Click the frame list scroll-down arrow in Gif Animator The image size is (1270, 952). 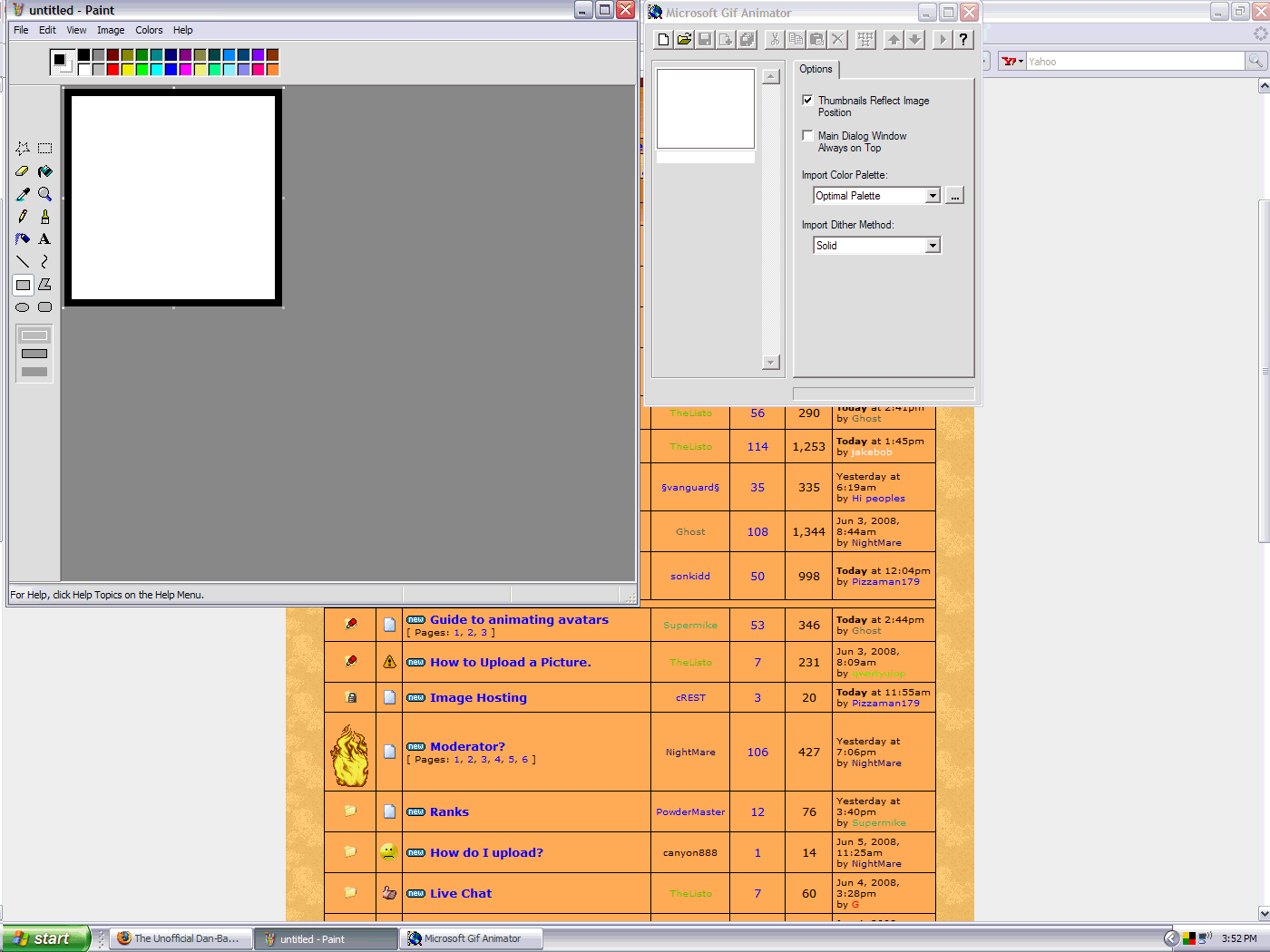tap(771, 363)
